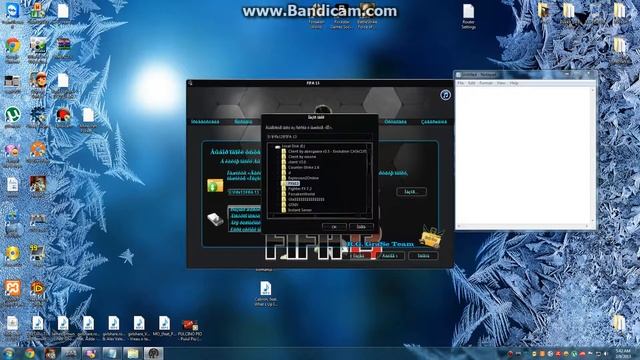Select the Router Settings desktop file

point(468,16)
